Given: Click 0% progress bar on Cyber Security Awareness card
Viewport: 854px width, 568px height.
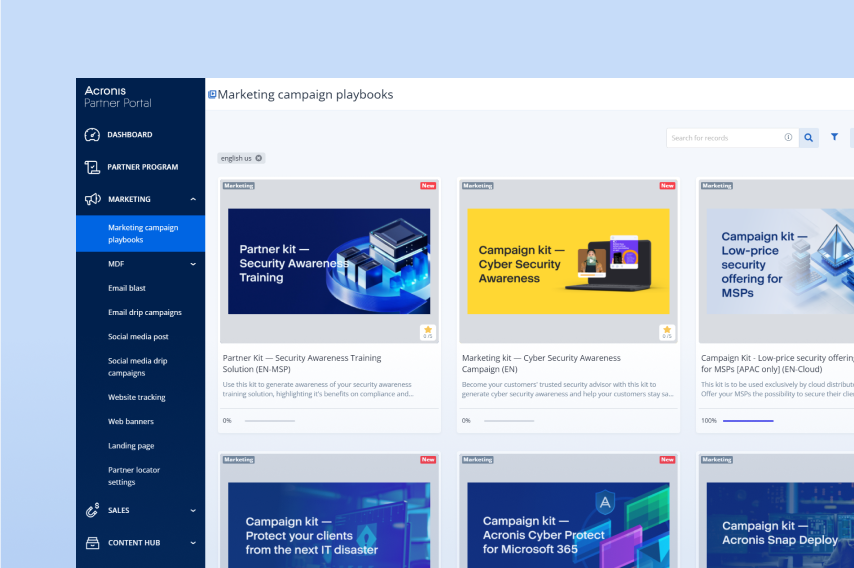Looking at the screenshot, I should point(509,421).
